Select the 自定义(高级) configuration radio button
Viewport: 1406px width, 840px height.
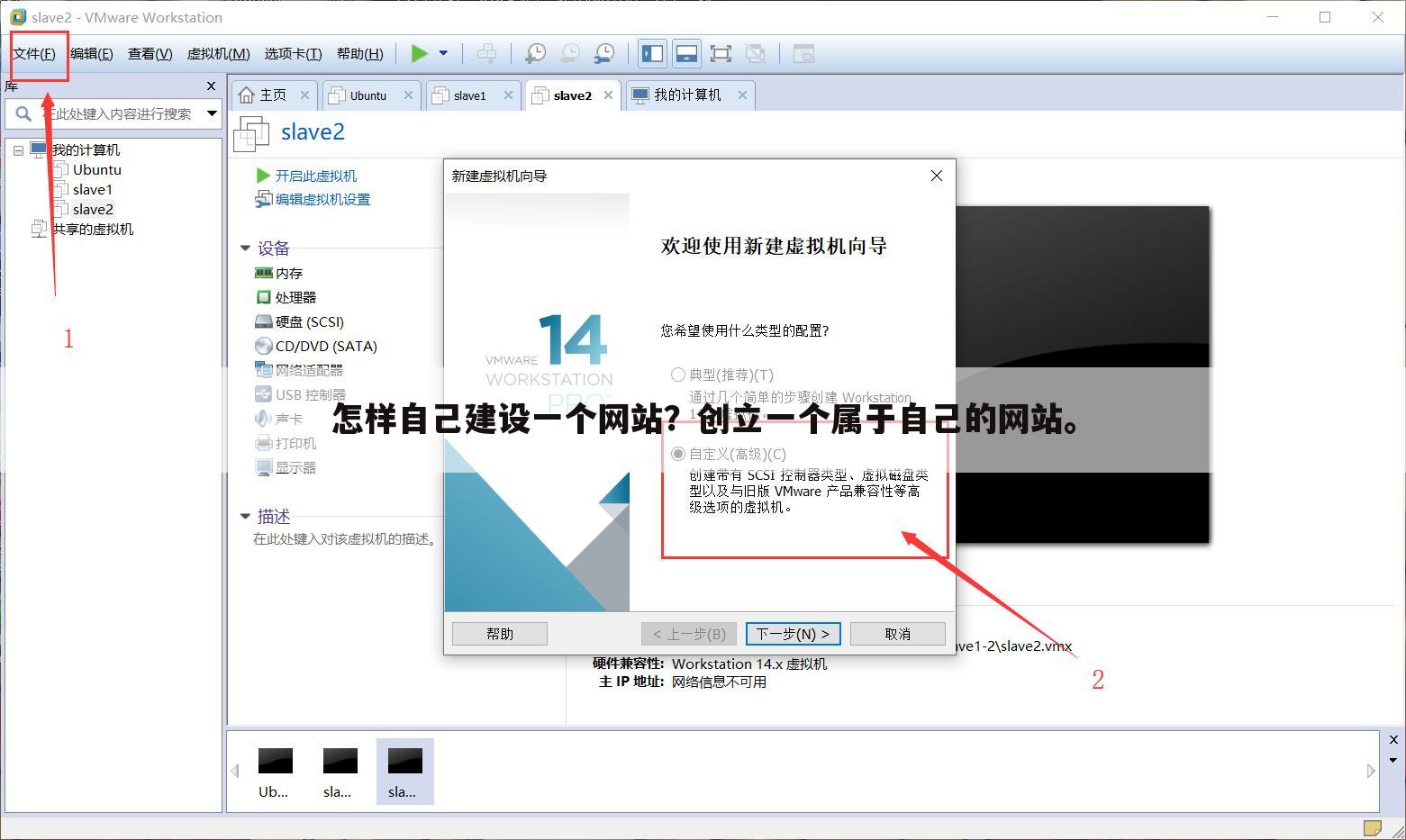[678, 454]
